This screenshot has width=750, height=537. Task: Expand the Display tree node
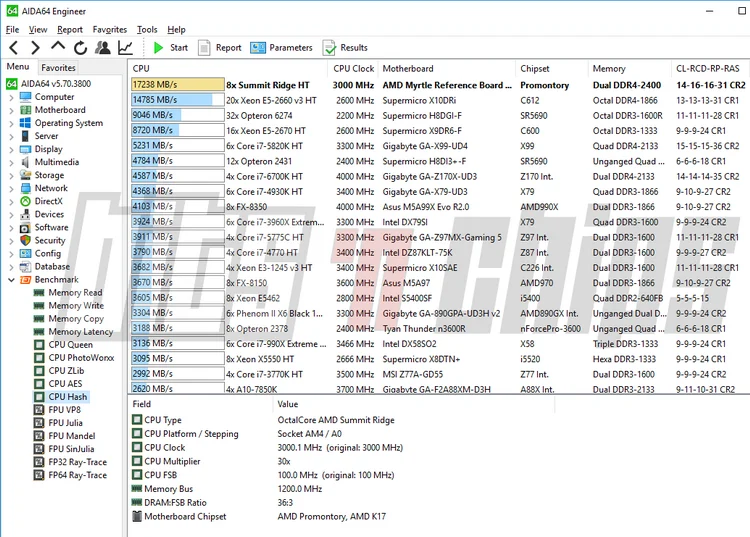tap(11, 149)
